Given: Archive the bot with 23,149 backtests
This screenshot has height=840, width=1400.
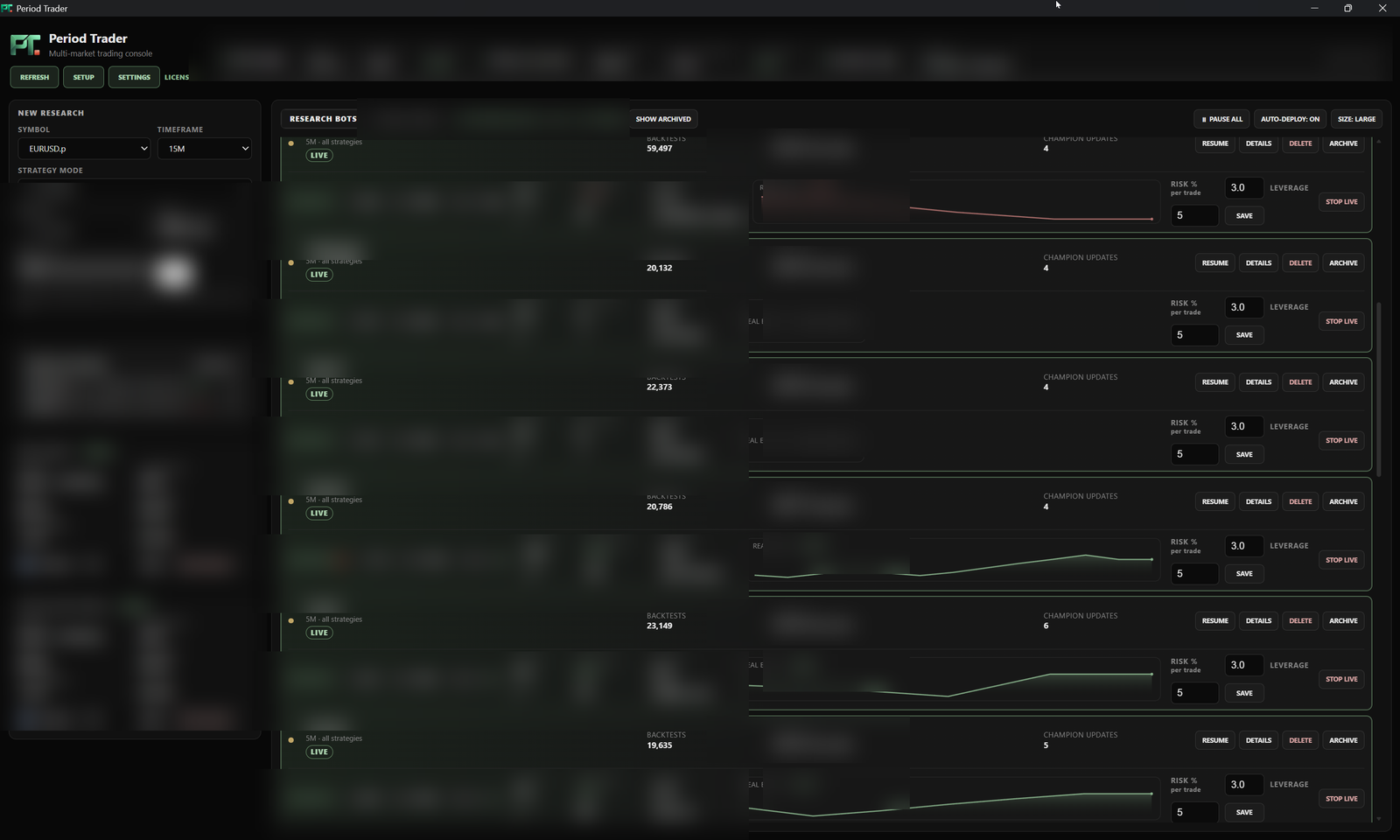Looking at the screenshot, I should (1343, 621).
